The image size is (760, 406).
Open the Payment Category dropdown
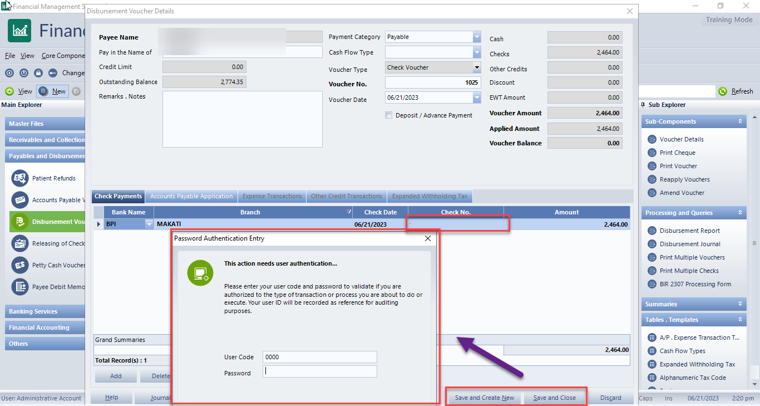(x=476, y=38)
